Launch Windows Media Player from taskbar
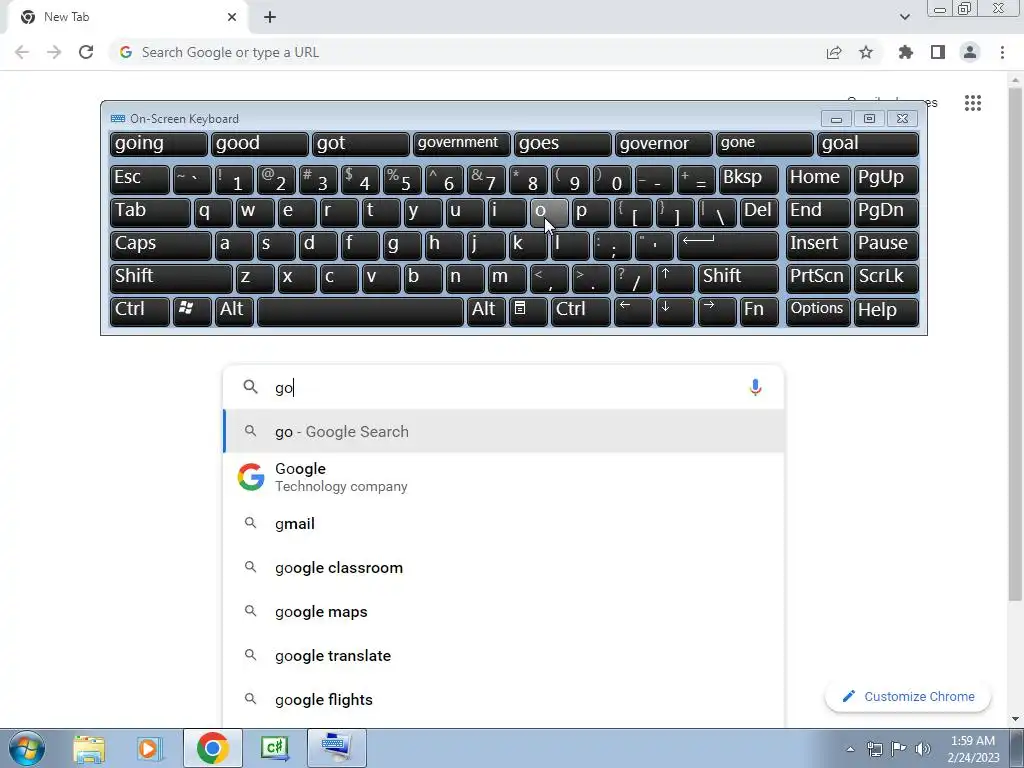 150,748
